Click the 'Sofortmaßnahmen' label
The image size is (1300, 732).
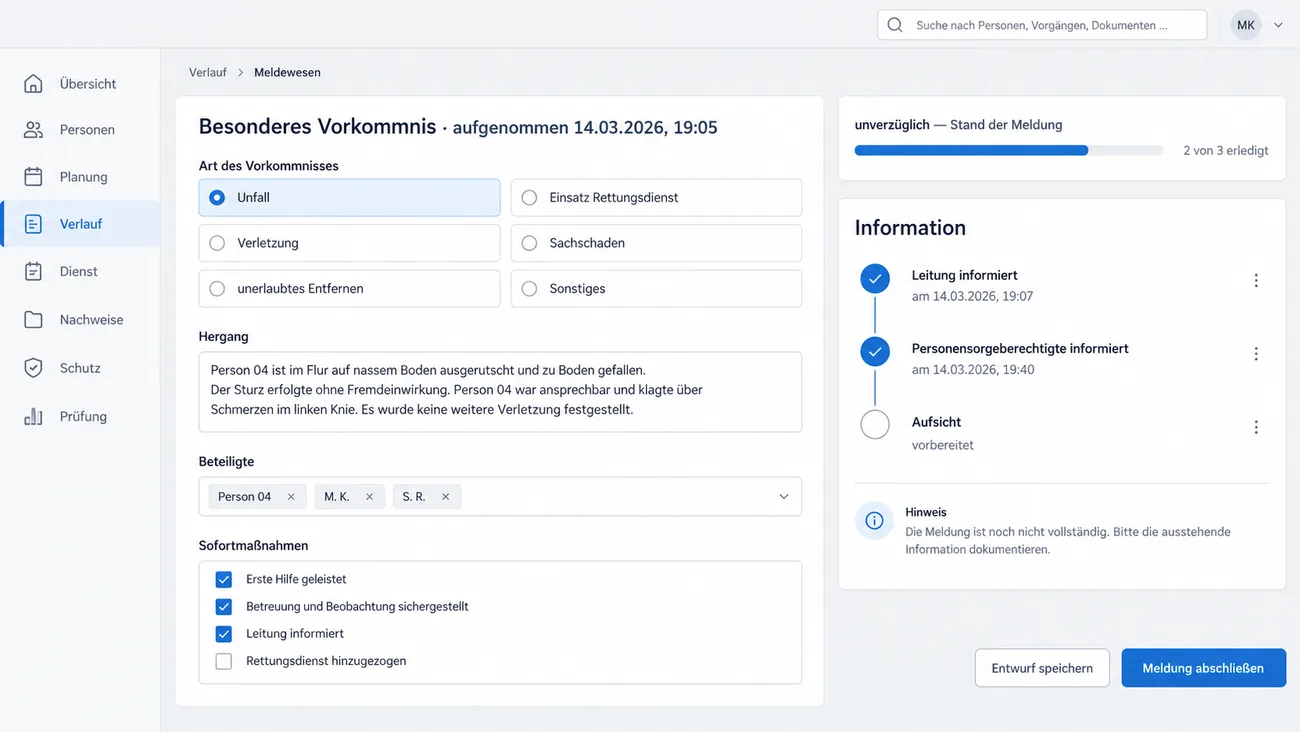coord(253,546)
